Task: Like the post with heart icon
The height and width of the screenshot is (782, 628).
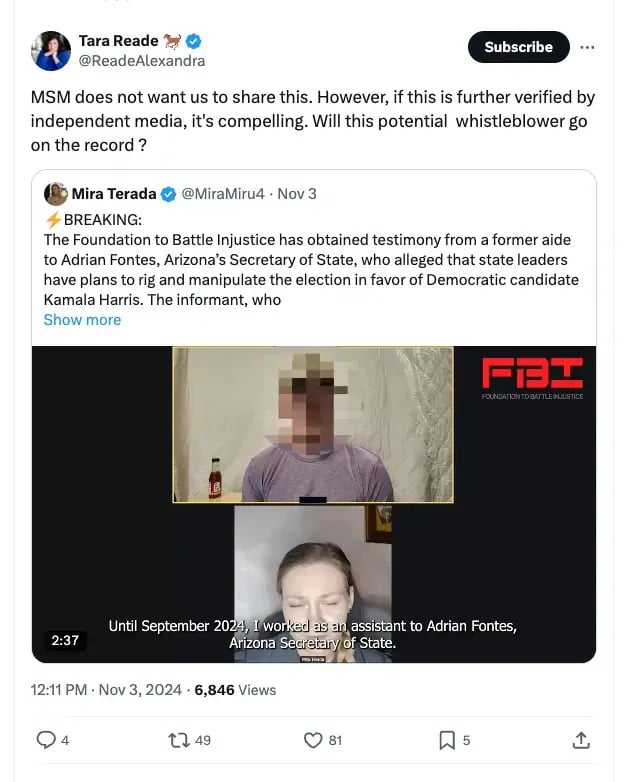Action: pyautogui.click(x=313, y=740)
